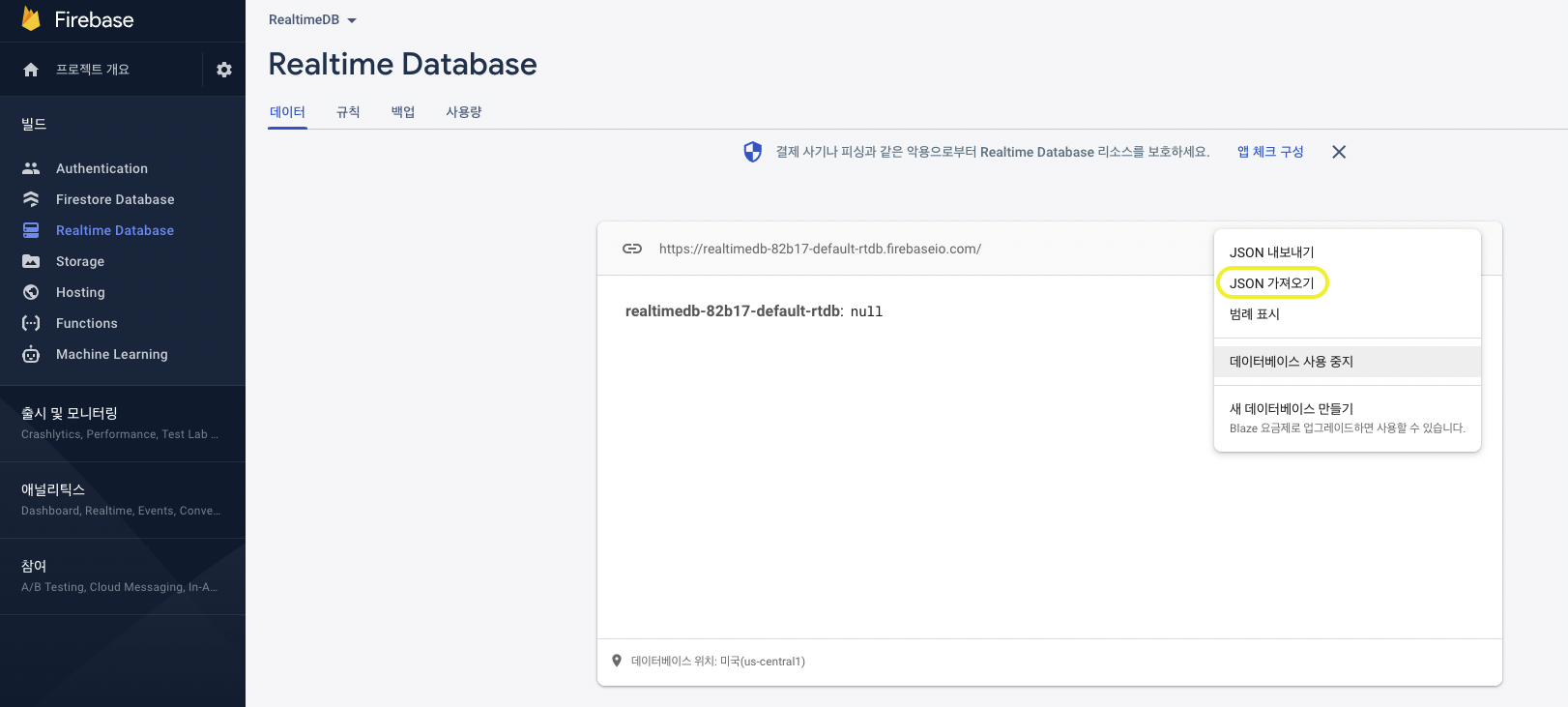Switch to the 데이터 tab
The width and height of the screenshot is (1568, 707).
[287, 112]
